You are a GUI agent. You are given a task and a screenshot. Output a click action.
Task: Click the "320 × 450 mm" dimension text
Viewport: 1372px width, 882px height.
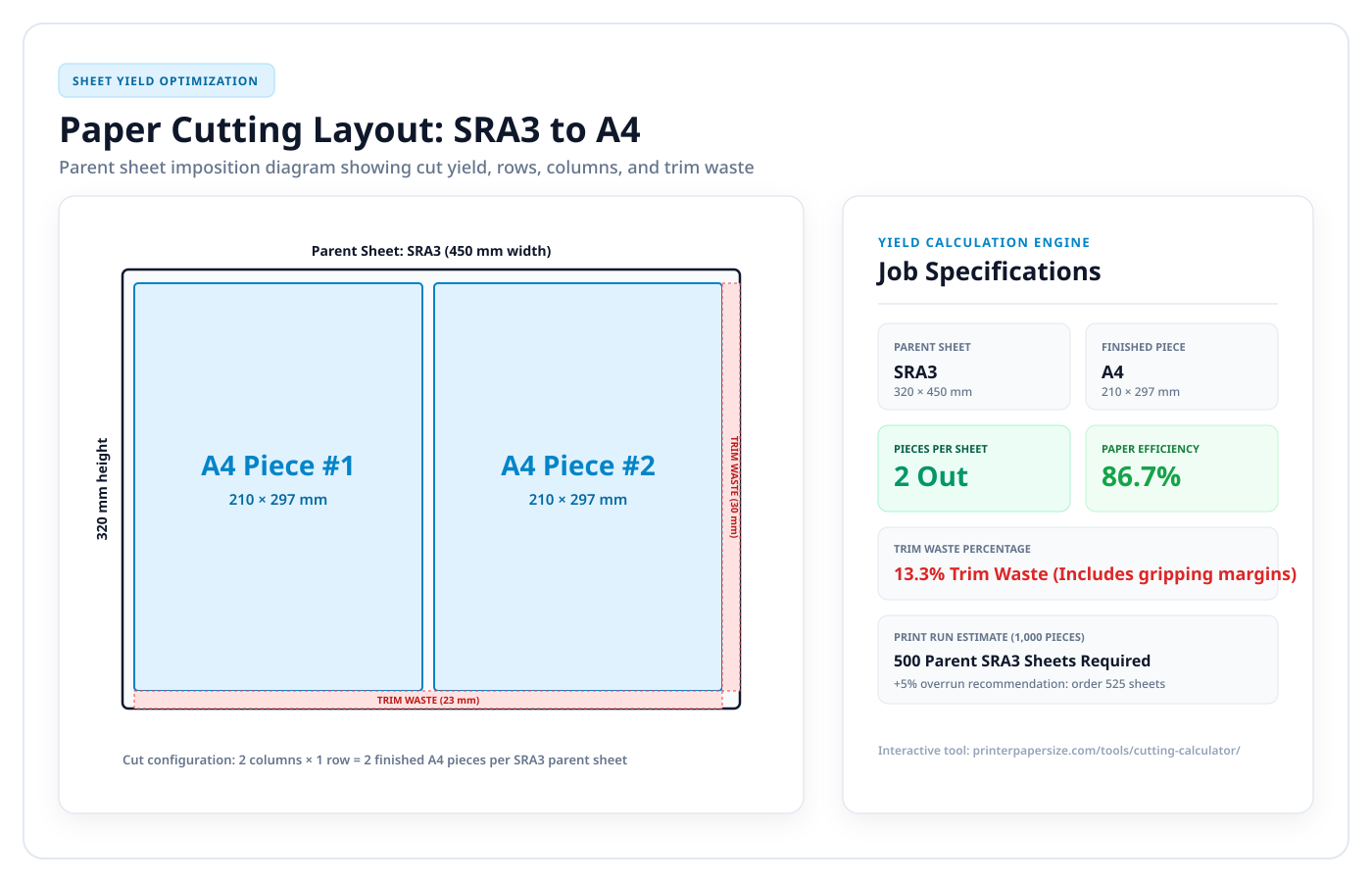933,392
